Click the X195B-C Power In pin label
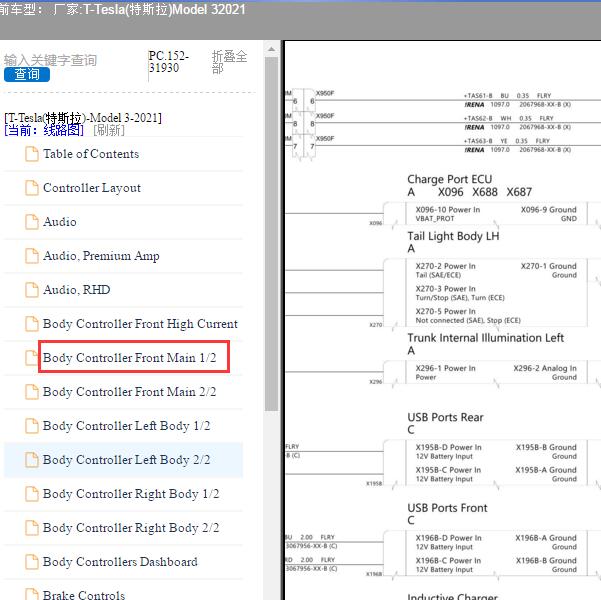This screenshot has height=600, width=601. [x=448, y=470]
